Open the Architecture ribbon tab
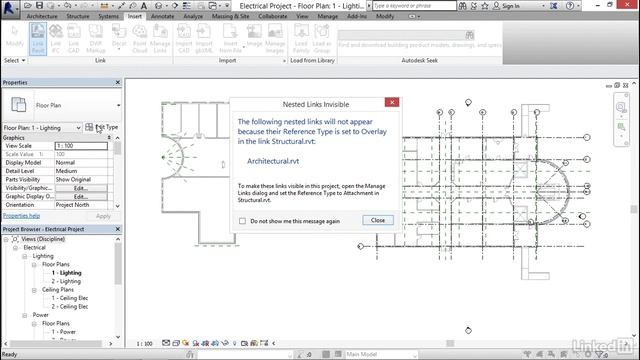This screenshot has width=640, height=360. pyautogui.click(x=42, y=16)
